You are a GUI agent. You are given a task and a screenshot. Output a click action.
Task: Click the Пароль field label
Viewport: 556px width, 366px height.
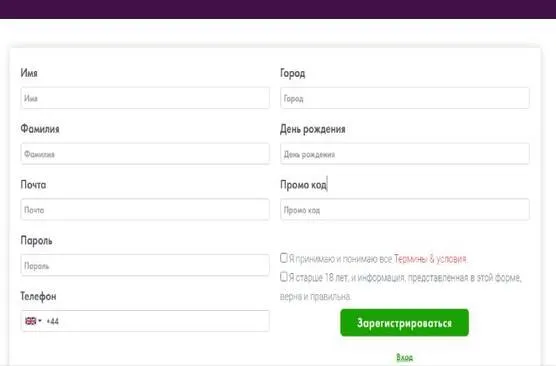click(x=37, y=240)
